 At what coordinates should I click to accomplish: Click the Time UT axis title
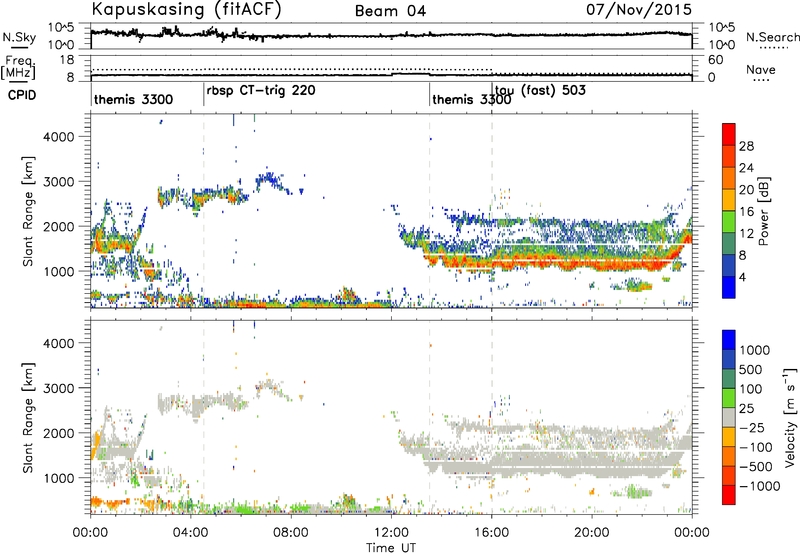point(391,548)
